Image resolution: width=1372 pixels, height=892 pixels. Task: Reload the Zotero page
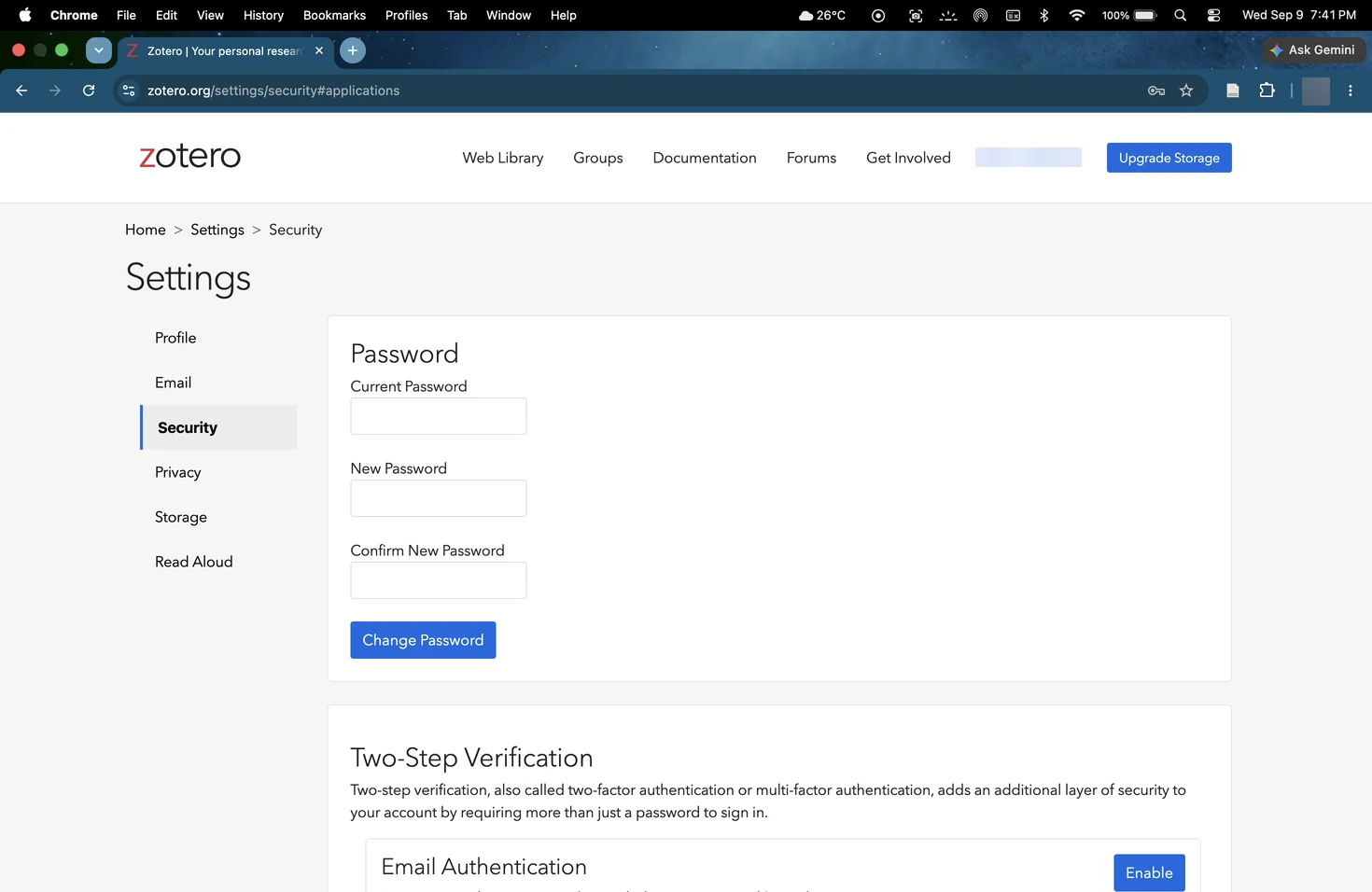89,91
